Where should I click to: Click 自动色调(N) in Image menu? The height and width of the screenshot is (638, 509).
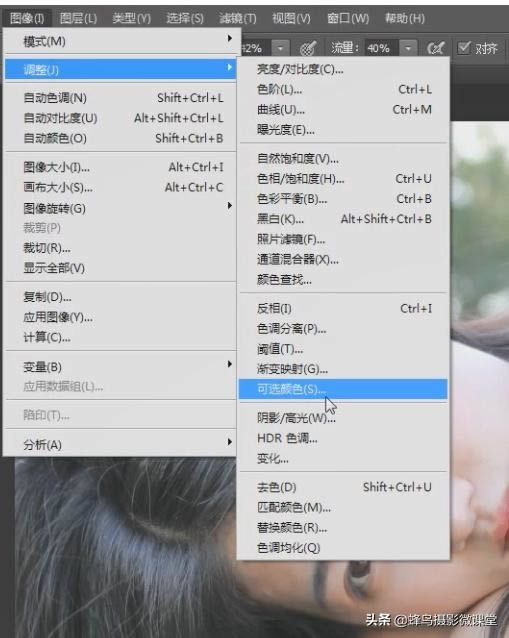click(x=120, y=98)
